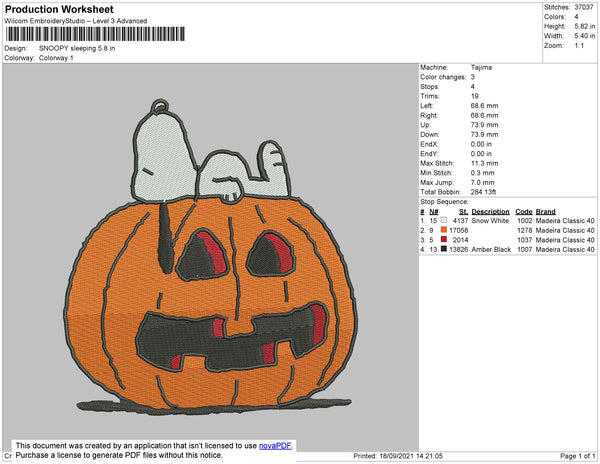Click 'Amber Black' description in row 4

click(491, 249)
